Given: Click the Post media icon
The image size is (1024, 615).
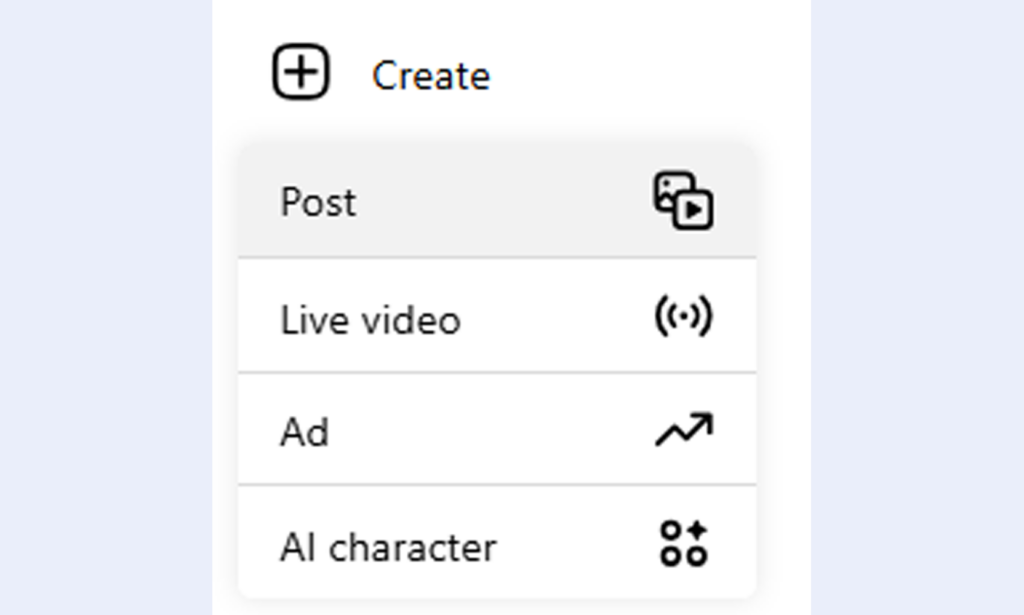Looking at the screenshot, I should coord(683,201).
